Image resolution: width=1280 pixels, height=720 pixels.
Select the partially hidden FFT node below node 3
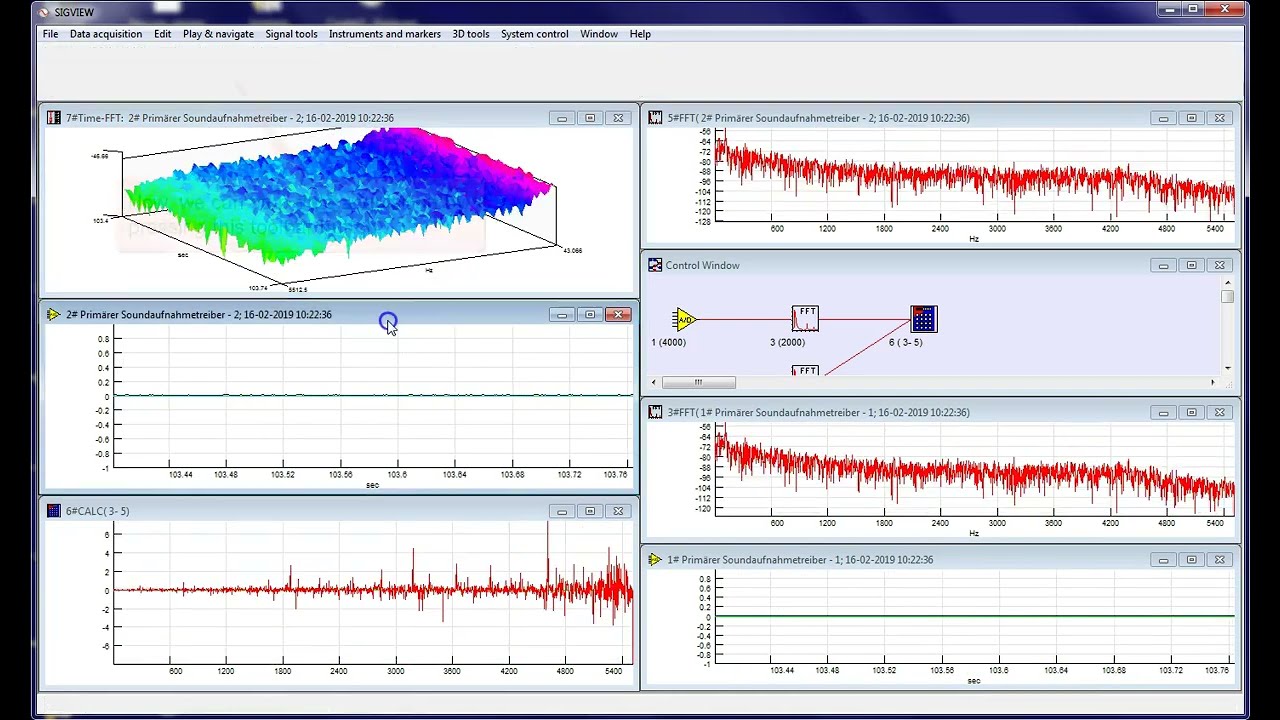pos(805,371)
